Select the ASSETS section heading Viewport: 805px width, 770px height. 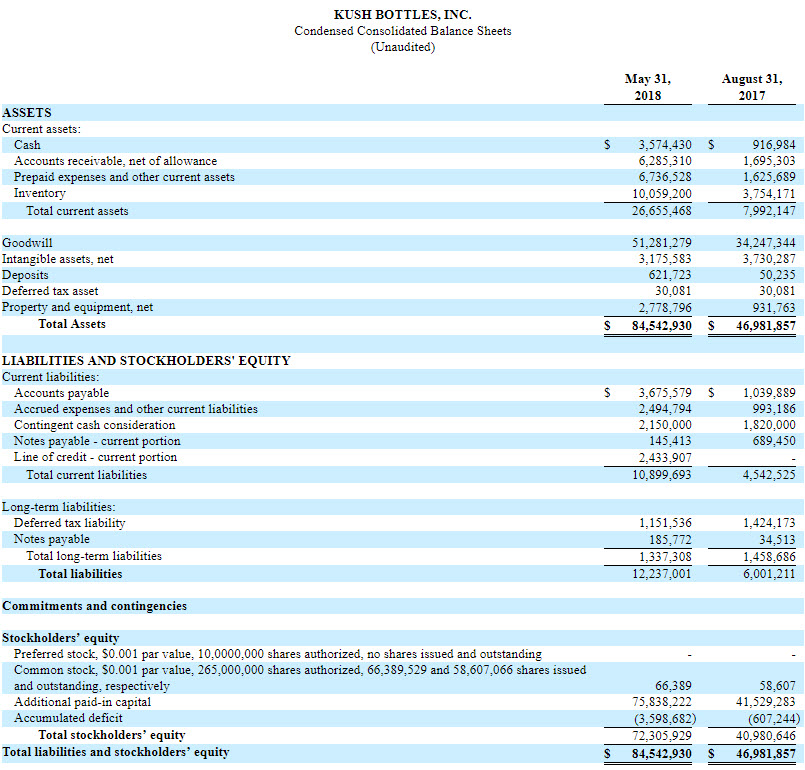pos(29,112)
